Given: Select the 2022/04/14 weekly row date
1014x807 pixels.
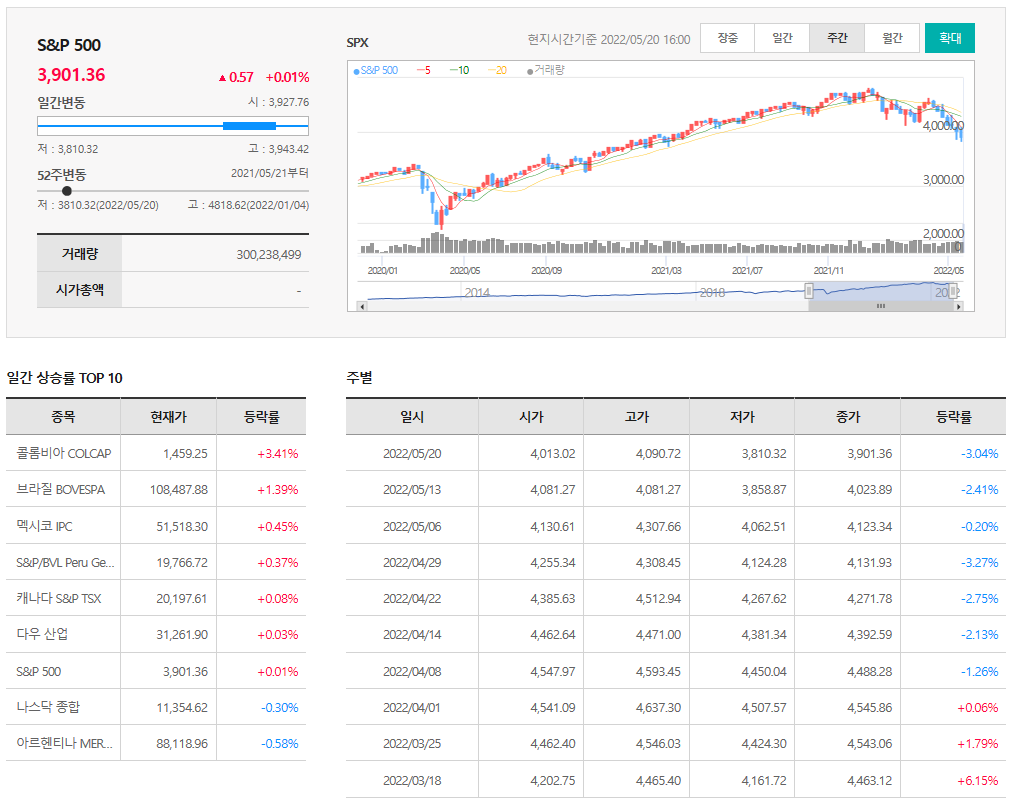Looking at the screenshot, I should pos(412,635).
